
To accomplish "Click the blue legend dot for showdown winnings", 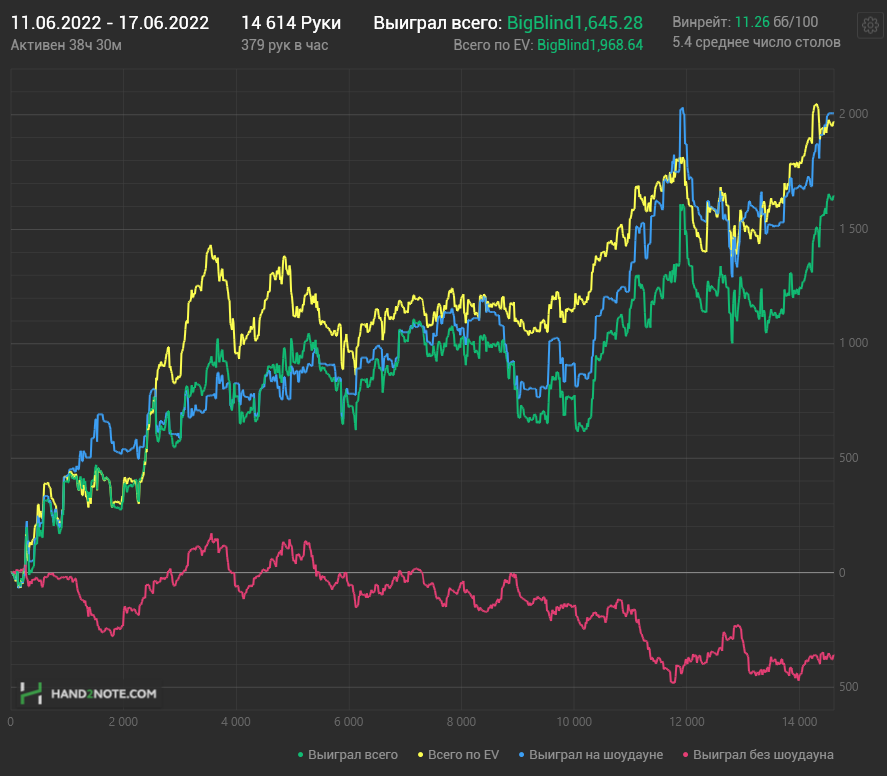I will pyautogui.click(x=521, y=755).
